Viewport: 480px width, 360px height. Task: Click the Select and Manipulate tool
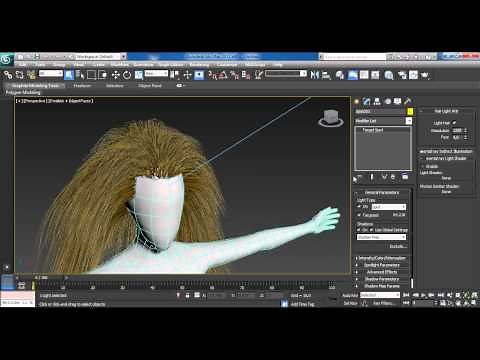(187, 75)
